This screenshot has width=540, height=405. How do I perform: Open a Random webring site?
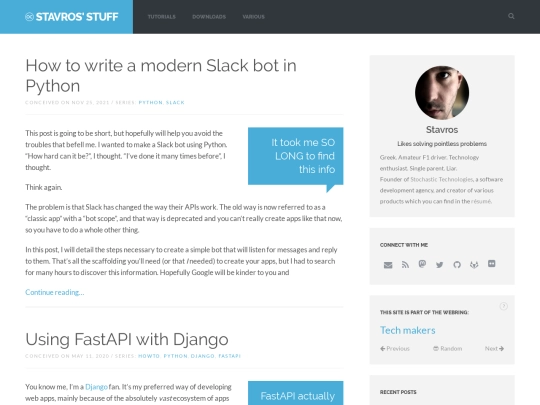pyautogui.click(x=447, y=349)
